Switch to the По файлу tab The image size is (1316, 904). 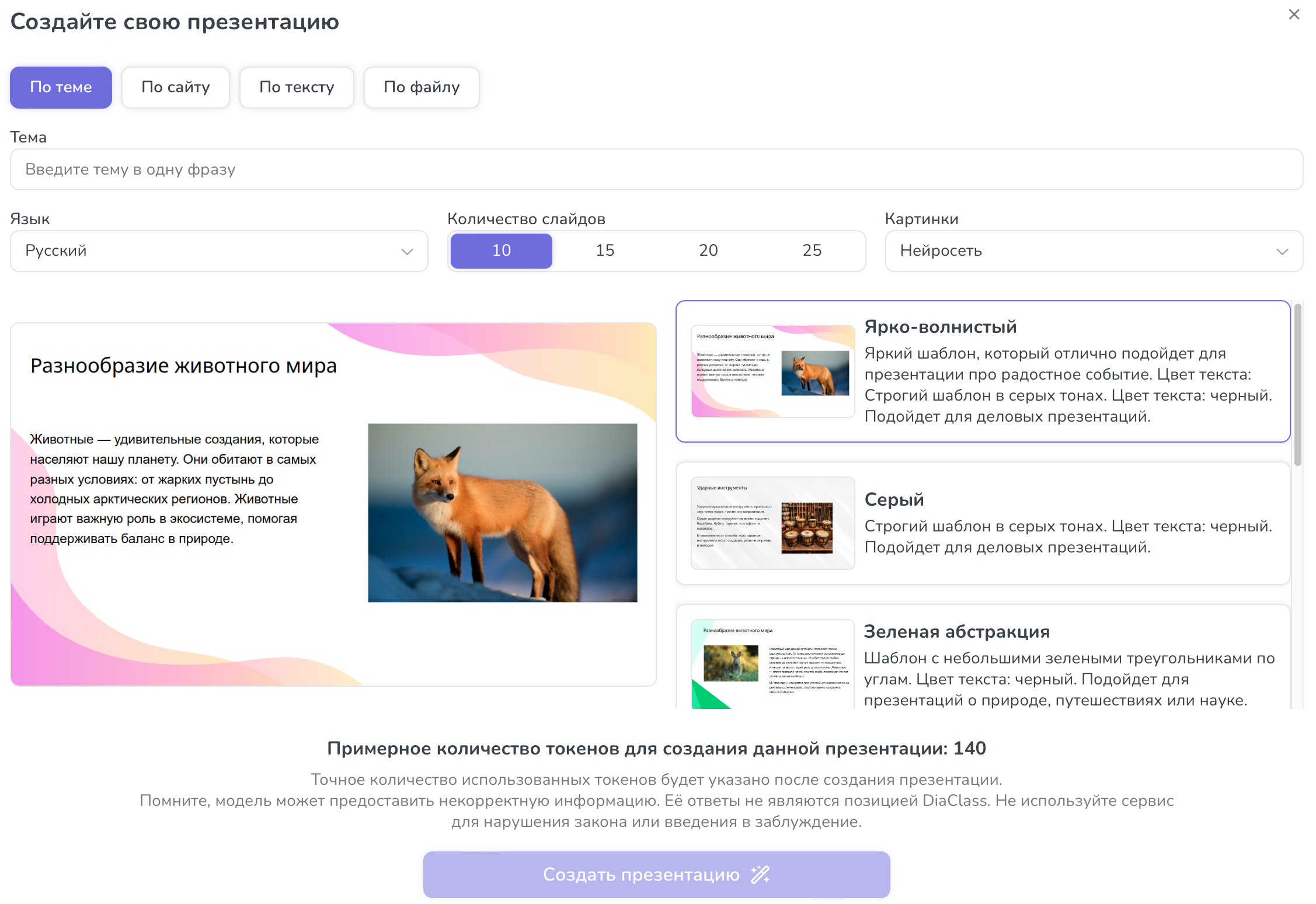tap(422, 88)
